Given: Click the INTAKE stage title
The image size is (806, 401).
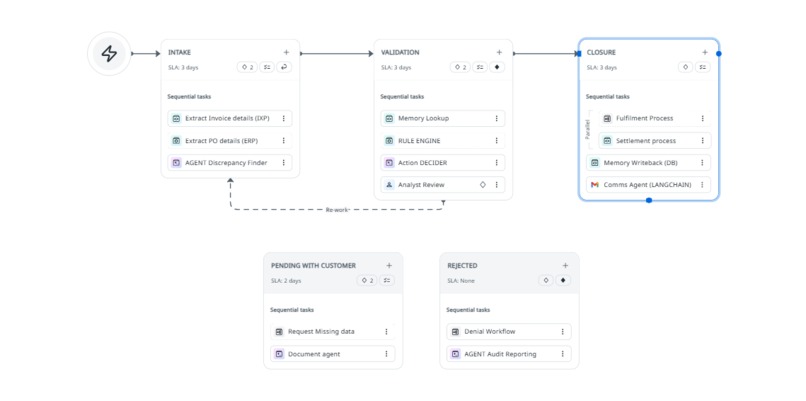Looking at the screenshot, I should pyautogui.click(x=179, y=52).
